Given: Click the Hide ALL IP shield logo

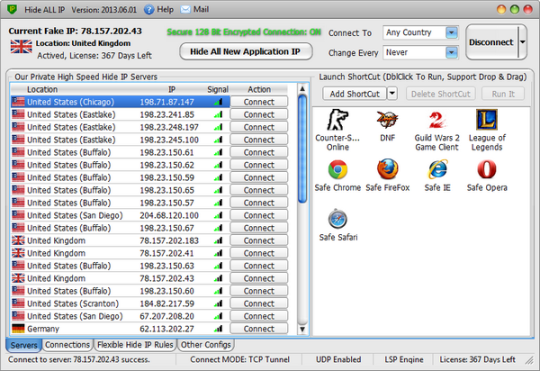Looking at the screenshot, I should (x=12, y=9).
